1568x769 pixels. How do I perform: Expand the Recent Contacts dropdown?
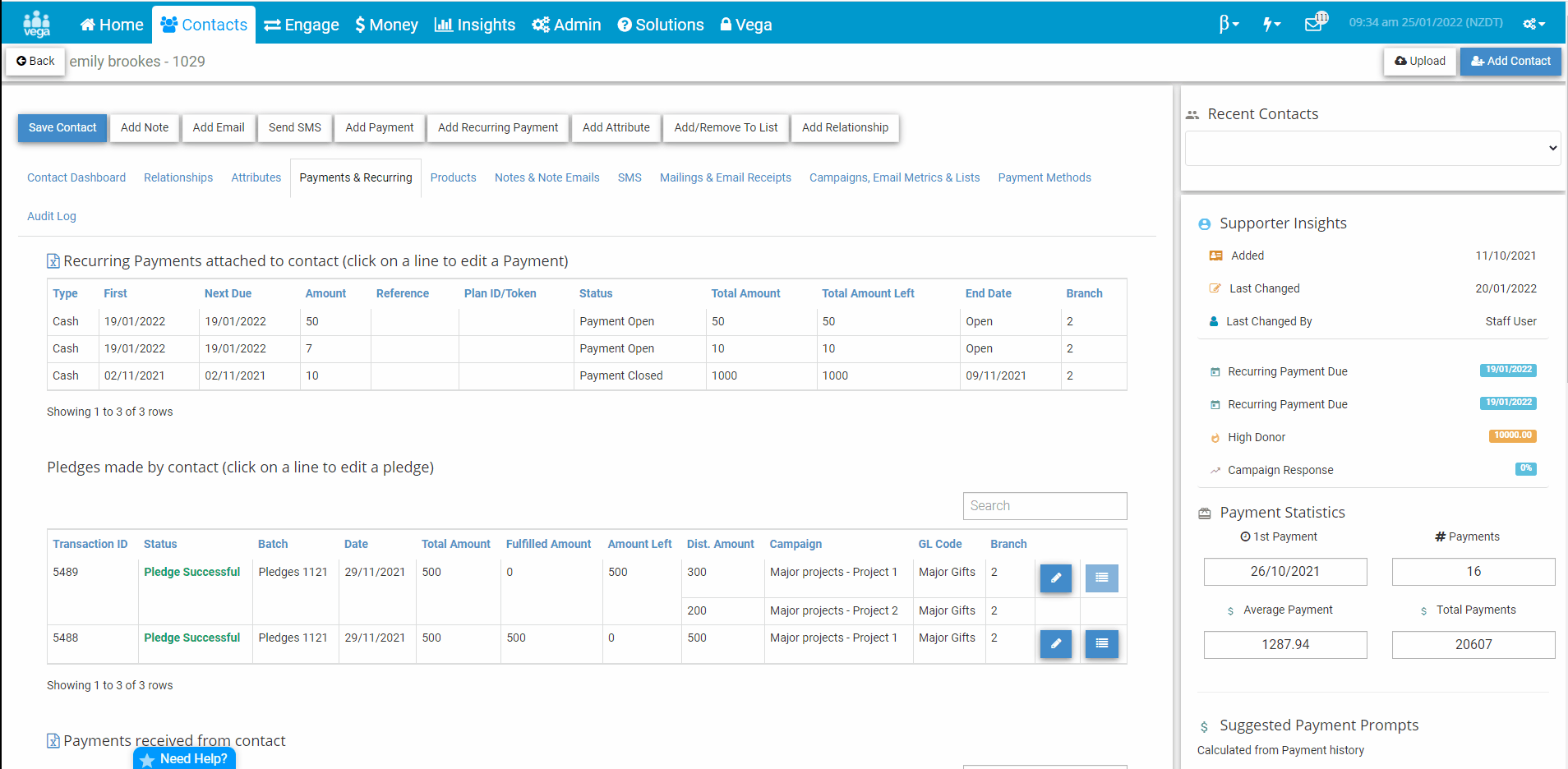pos(1372,149)
